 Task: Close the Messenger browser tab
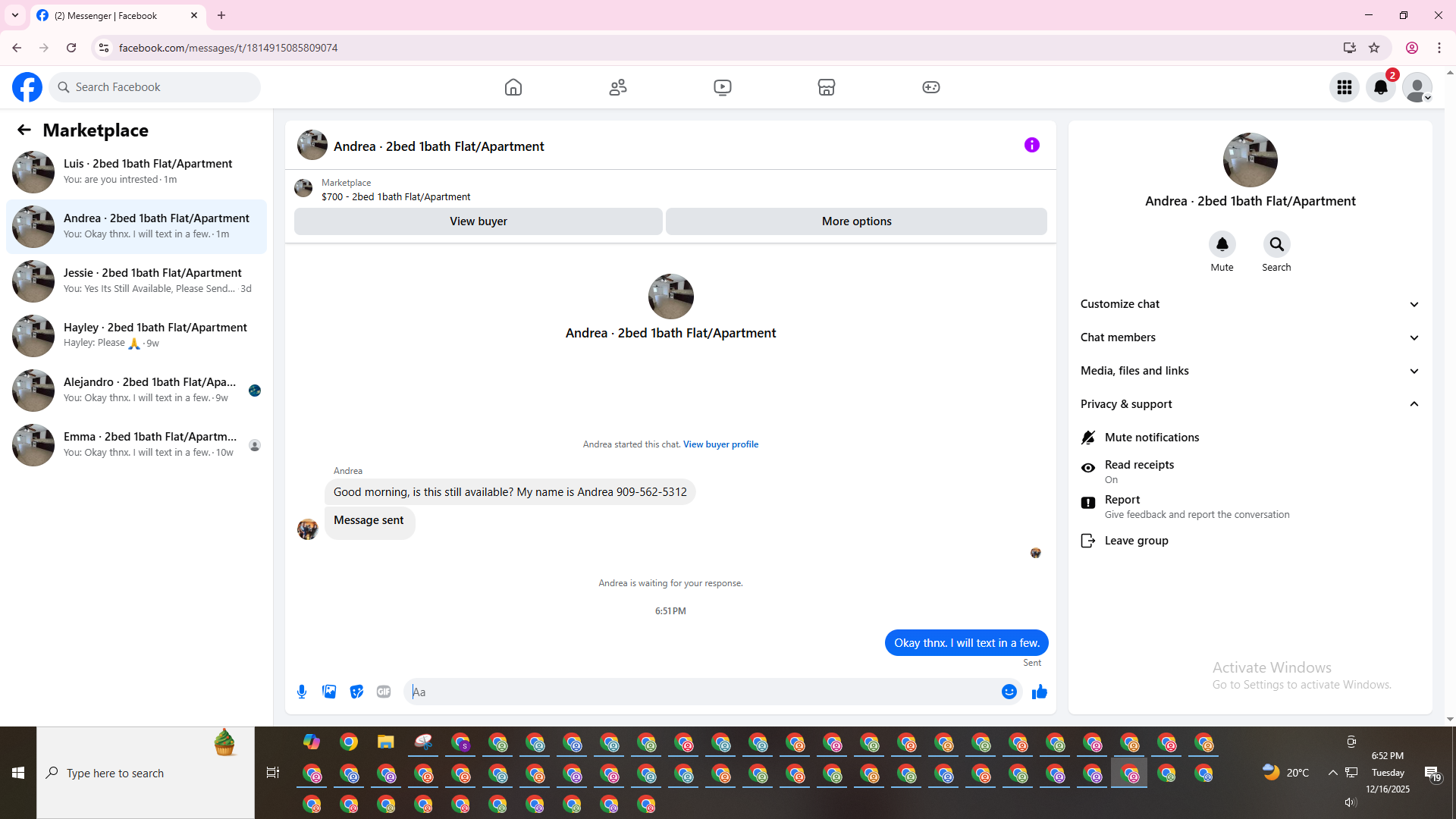[x=194, y=15]
